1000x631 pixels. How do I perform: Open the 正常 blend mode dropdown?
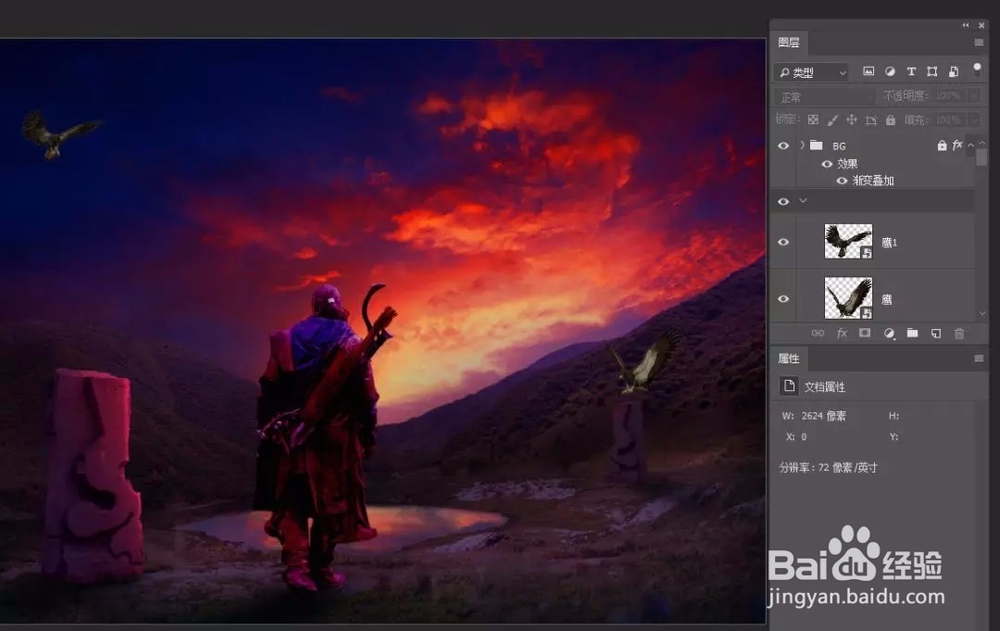[824, 97]
